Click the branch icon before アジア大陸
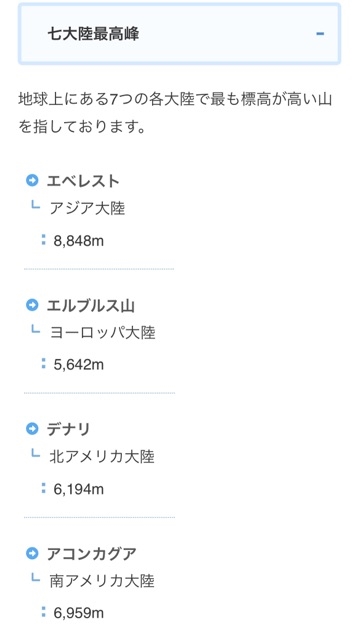The height and width of the screenshot is (632, 360). (35, 206)
